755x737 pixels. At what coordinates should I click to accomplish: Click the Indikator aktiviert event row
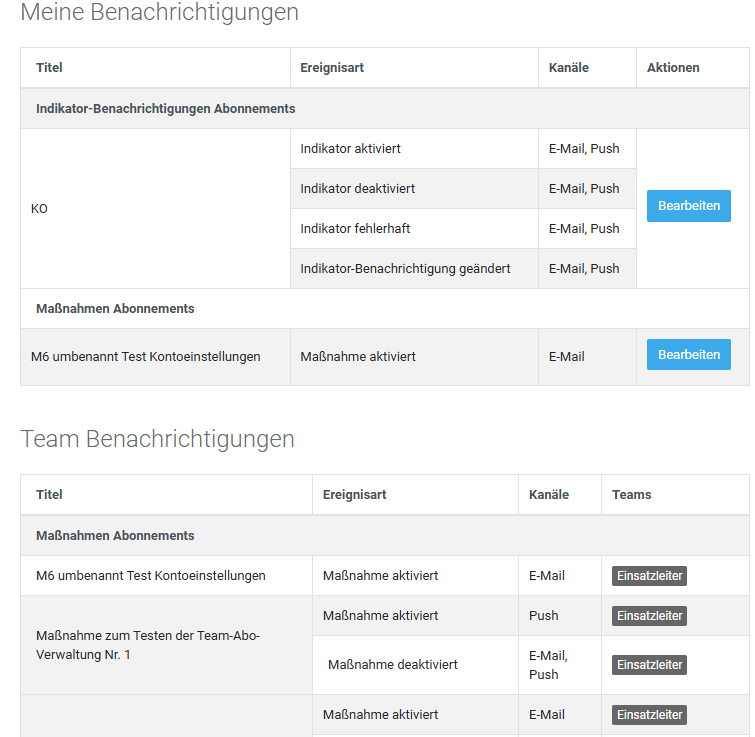point(350,149)
